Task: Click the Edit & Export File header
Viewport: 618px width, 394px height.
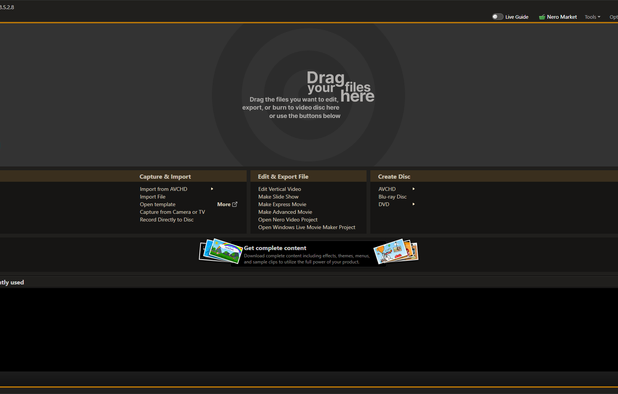Action: (x=283, y=177)
